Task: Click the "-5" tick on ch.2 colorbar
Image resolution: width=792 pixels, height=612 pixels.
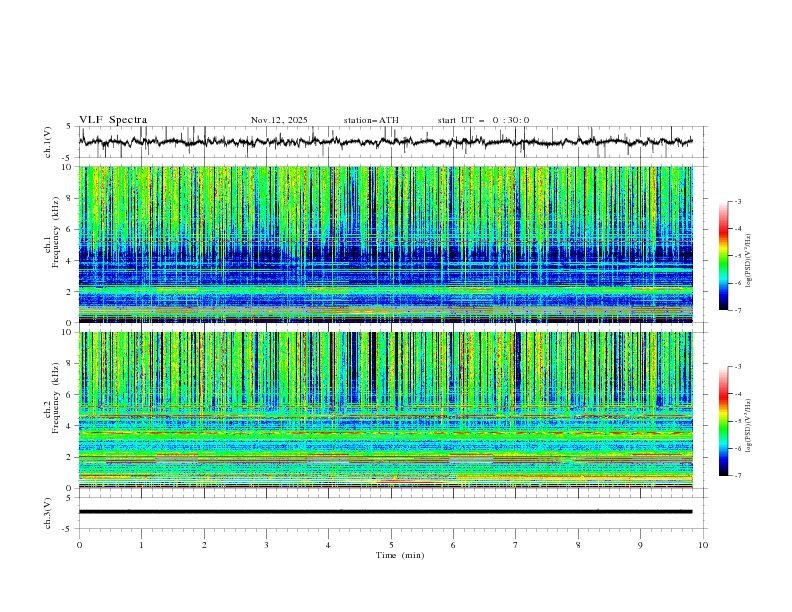Action: (x=737, y=421)
